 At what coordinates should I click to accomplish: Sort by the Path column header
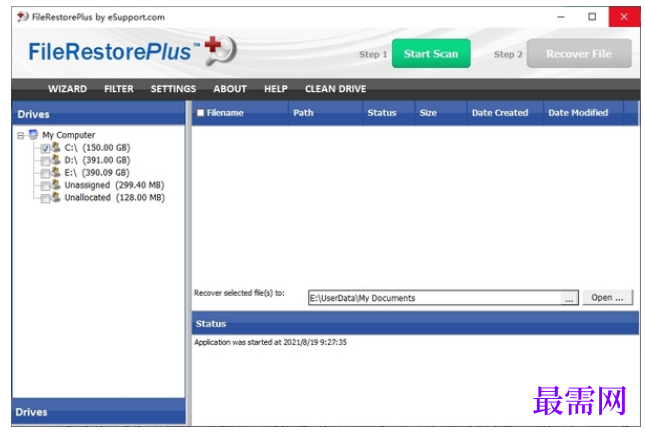pos(325,113)
